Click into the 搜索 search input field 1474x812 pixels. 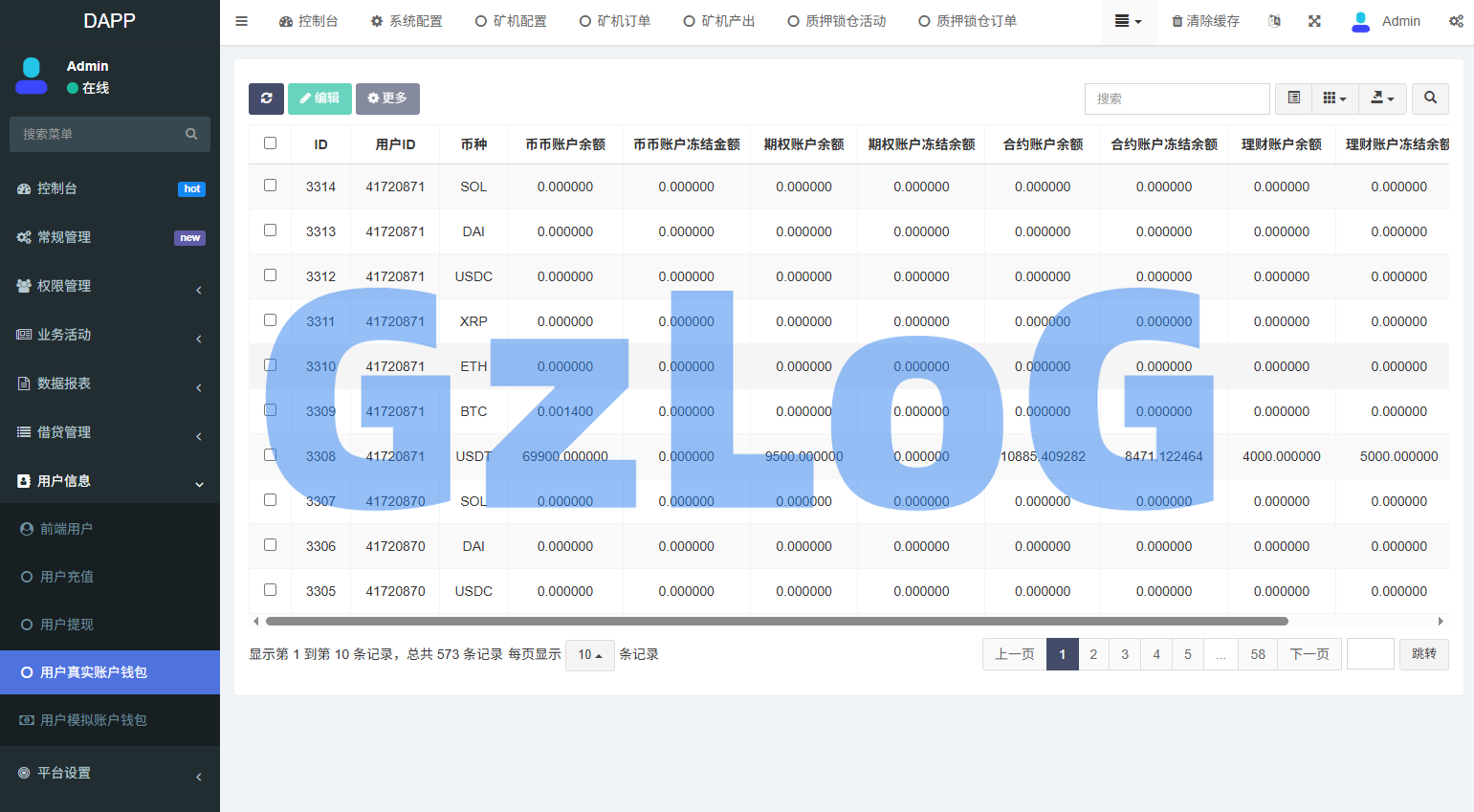tap(1177, 99)
